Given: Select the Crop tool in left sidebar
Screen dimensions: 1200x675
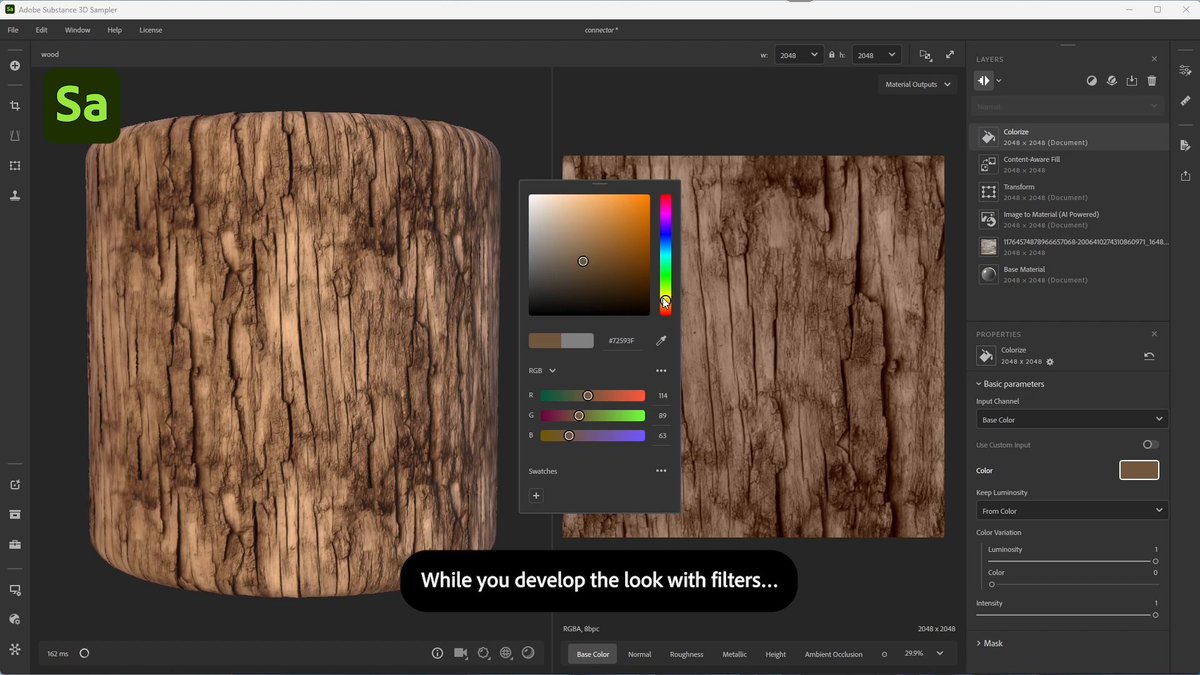Looking at the screenshot, I should (x=15, y=106).
